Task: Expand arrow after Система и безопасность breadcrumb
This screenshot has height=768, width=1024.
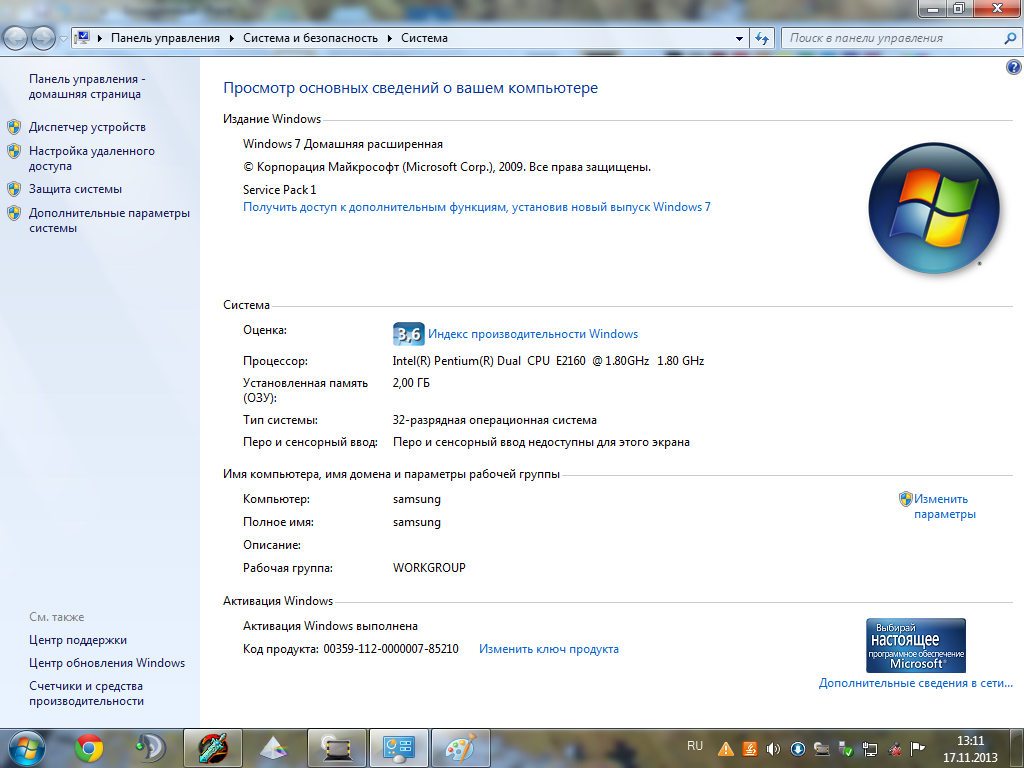Action: tap(389, 39)
